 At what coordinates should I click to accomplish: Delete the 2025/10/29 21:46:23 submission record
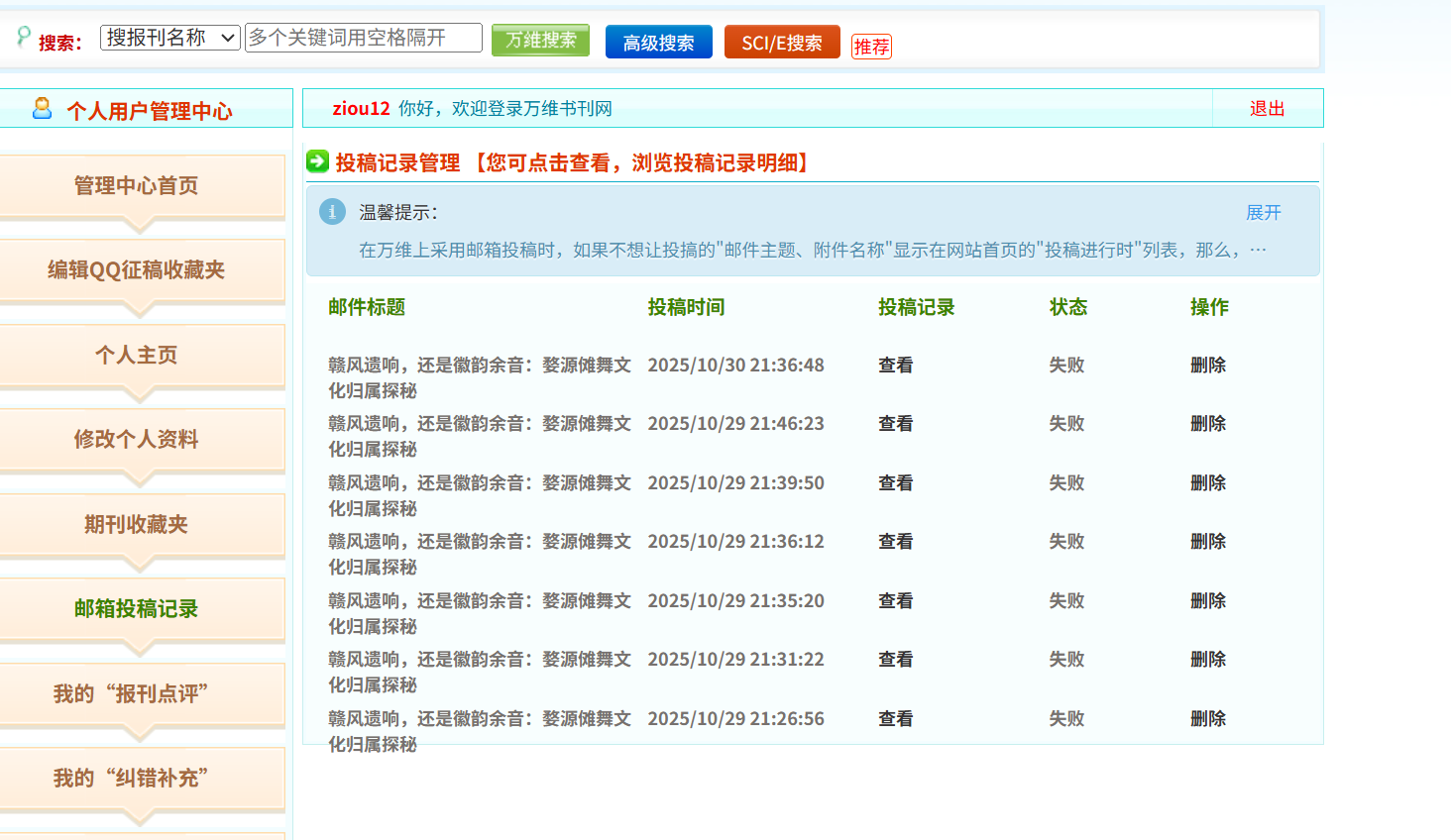[x=1207, y=423]
